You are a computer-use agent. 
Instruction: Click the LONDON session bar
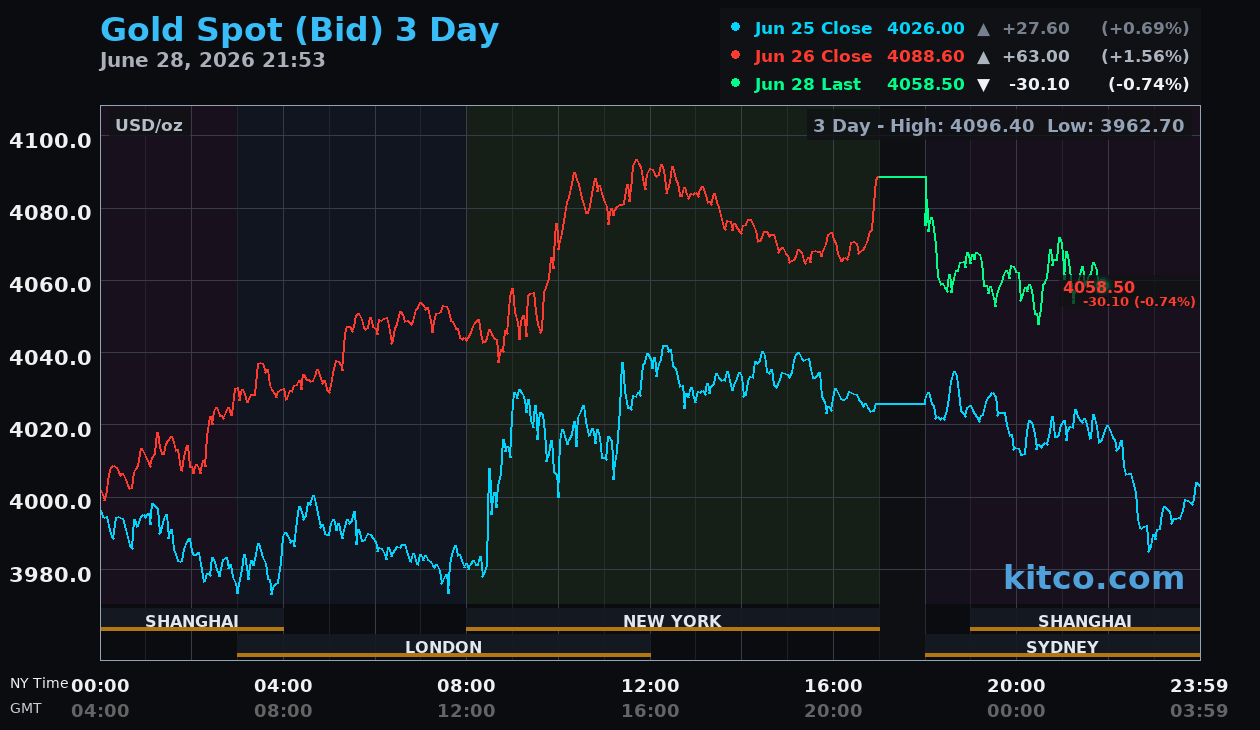tap(443, 647)
